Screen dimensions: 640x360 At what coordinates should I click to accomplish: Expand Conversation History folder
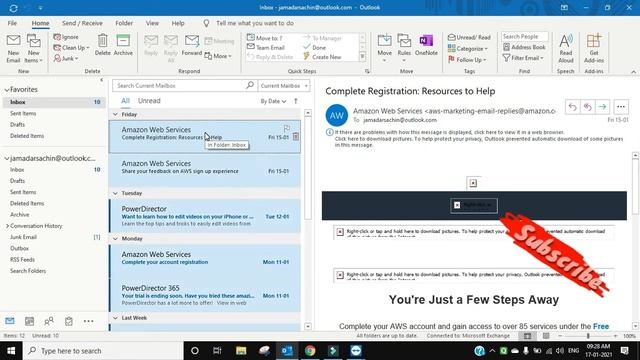(7, 226)
